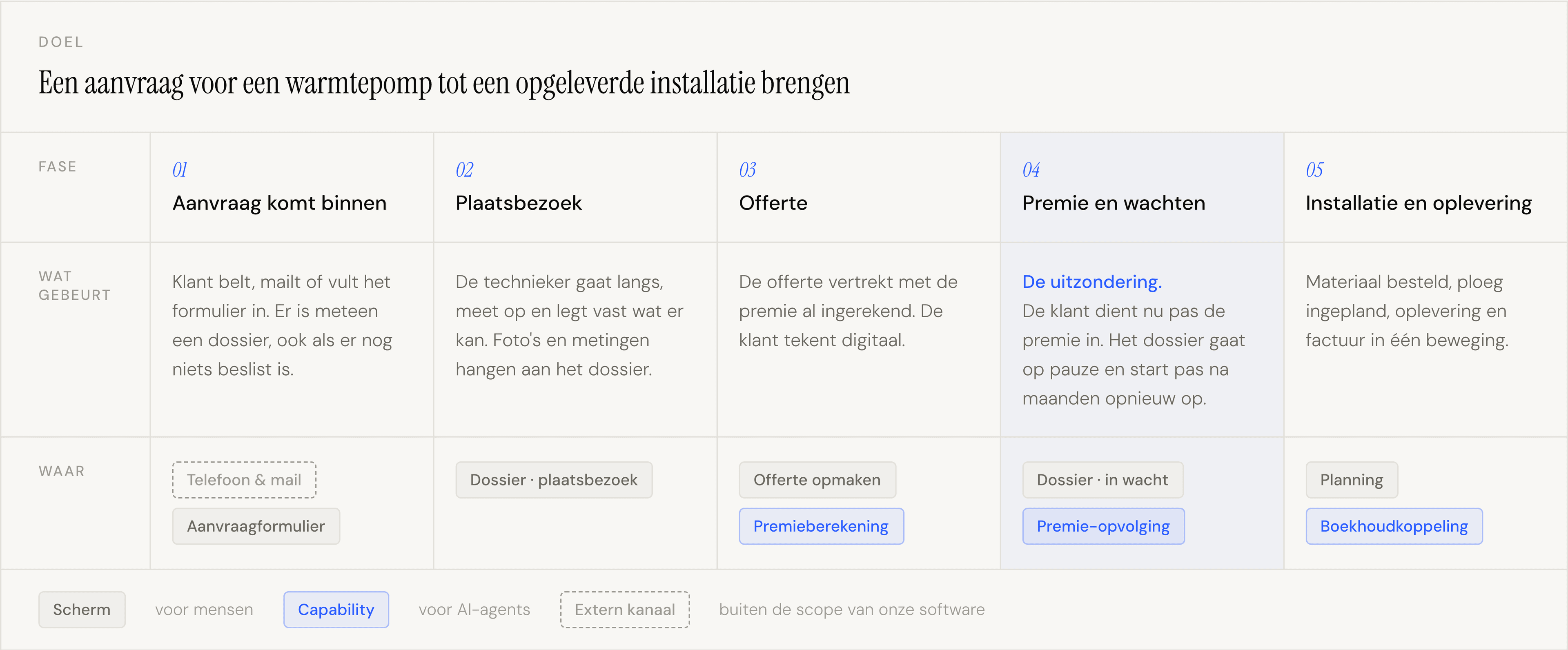The height and width of the screenshot is (650, 1568).
Task: Open the Aanvraagformulier screen chip
Action: (256, 526)
